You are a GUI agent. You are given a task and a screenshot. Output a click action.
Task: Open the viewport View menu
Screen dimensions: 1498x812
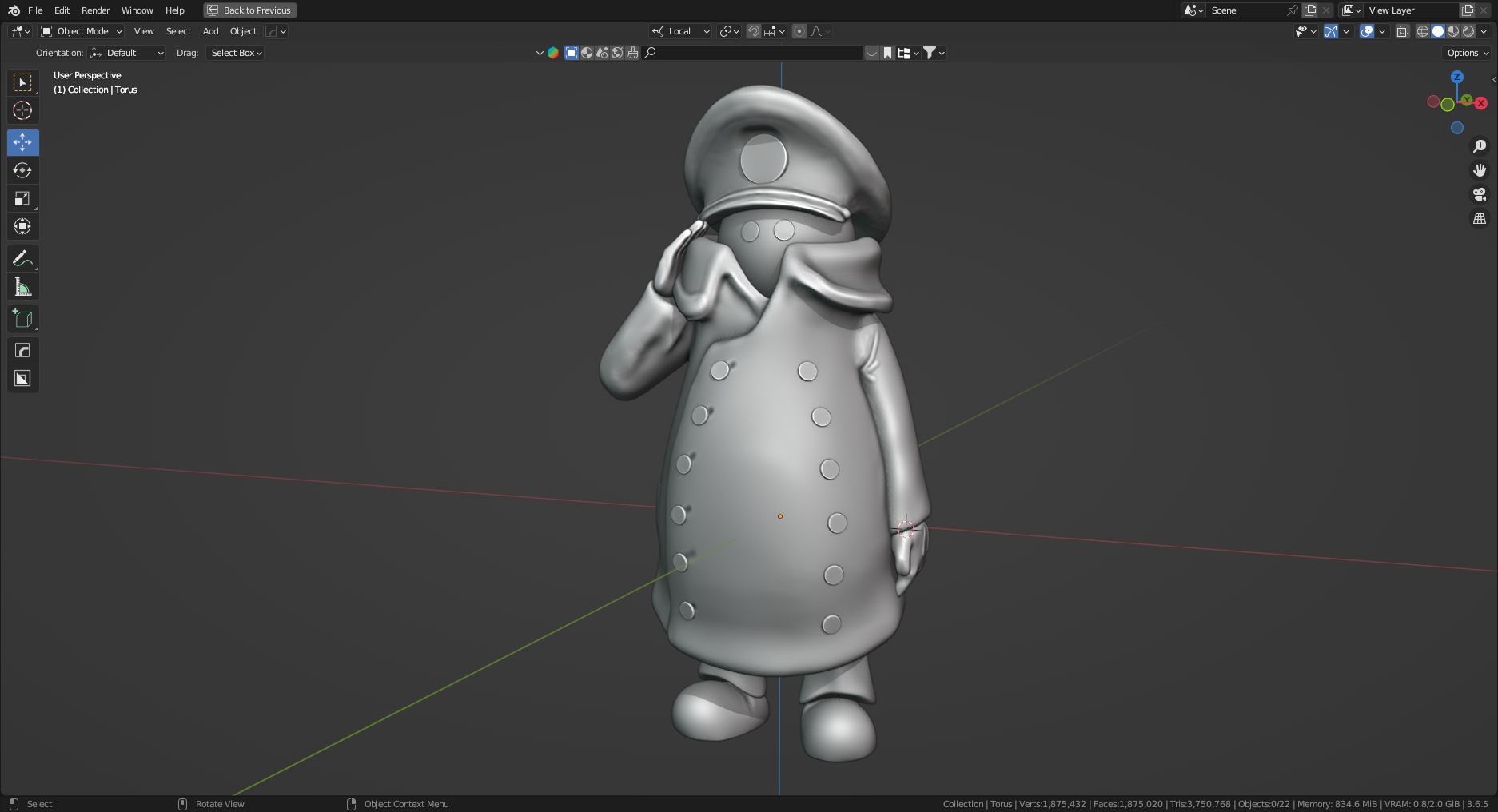tap(144, 31)
